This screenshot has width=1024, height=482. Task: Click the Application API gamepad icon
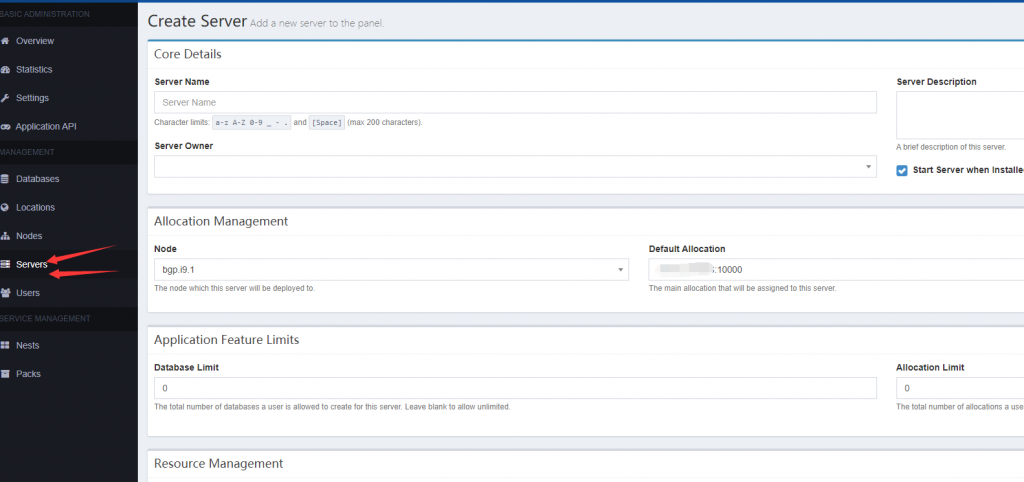pos(6,127)
